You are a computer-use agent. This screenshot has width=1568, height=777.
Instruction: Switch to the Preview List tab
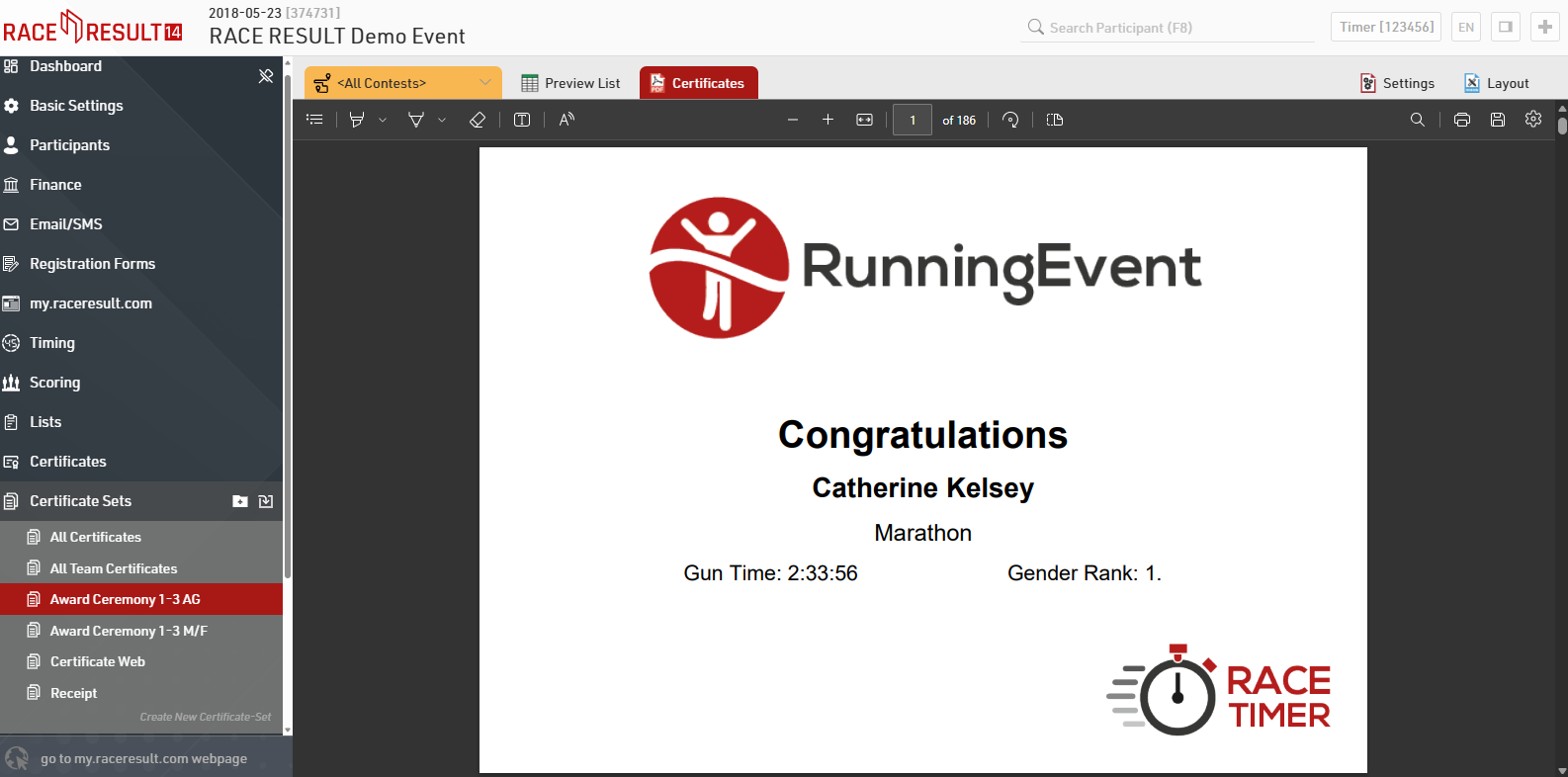(570, 83)
